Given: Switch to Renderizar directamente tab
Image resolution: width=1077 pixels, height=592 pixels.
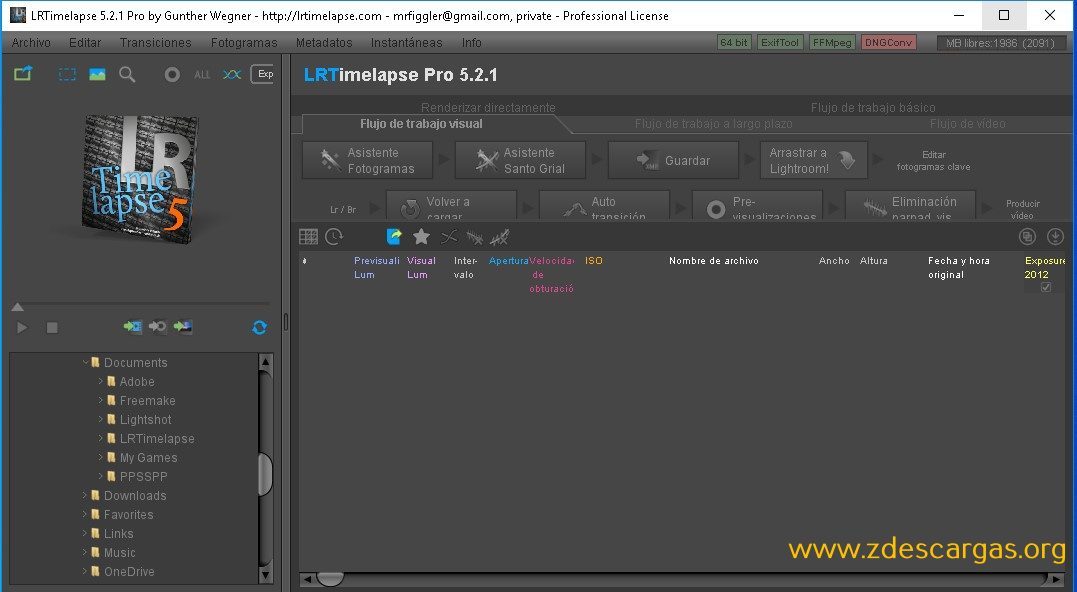Looking at the screenshot, I should click(x=488, y=108).
